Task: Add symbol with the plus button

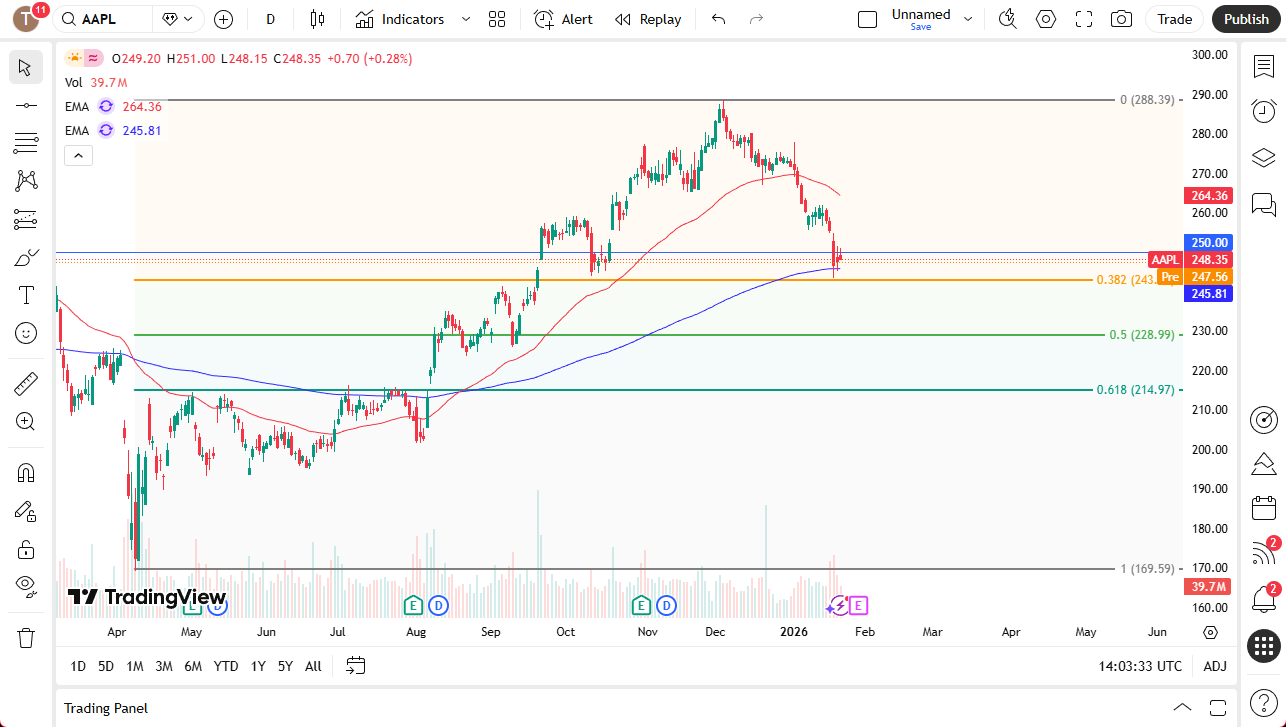Action: click(x=223, y=19)
